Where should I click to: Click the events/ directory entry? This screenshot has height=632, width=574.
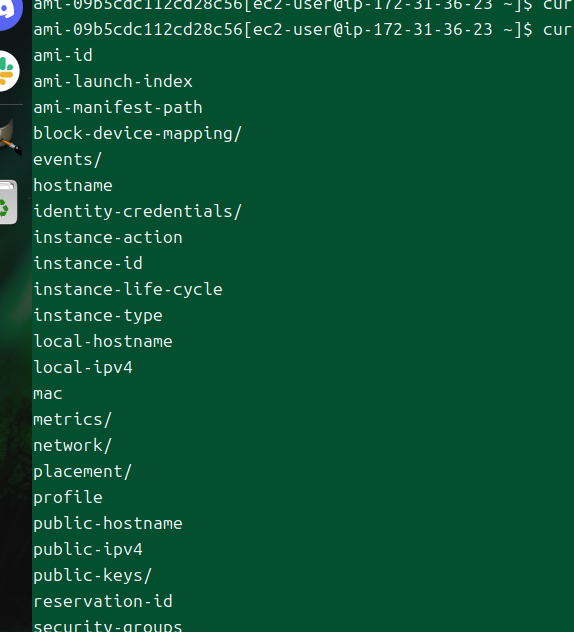67,160
